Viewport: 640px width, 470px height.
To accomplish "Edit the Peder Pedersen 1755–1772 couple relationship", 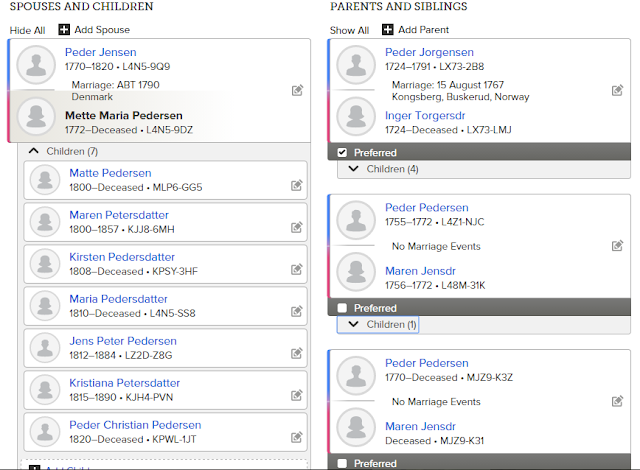I will tap(617, 246).
